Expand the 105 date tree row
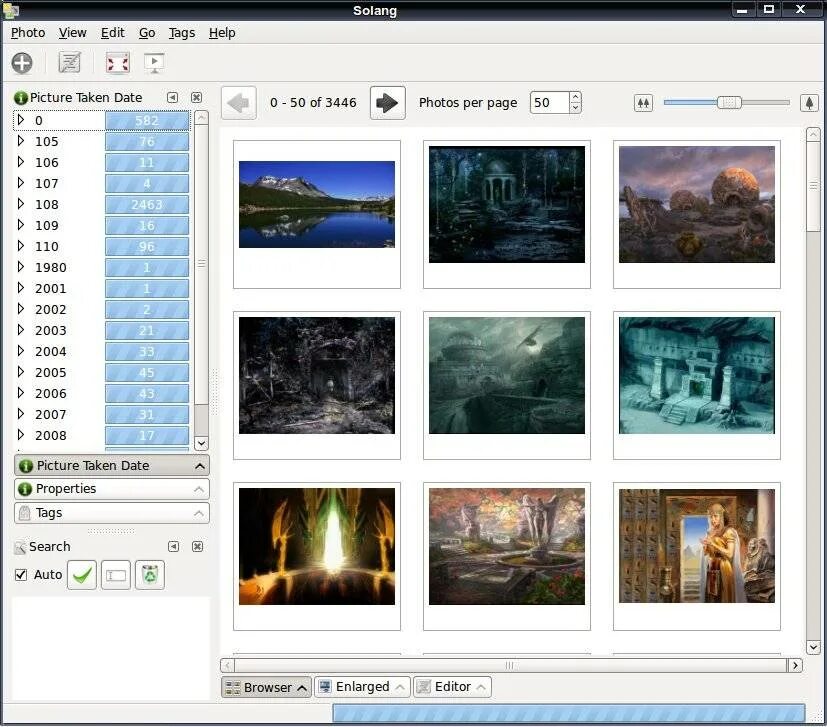This screenshot has width=827, height=727. coord(21,141)
